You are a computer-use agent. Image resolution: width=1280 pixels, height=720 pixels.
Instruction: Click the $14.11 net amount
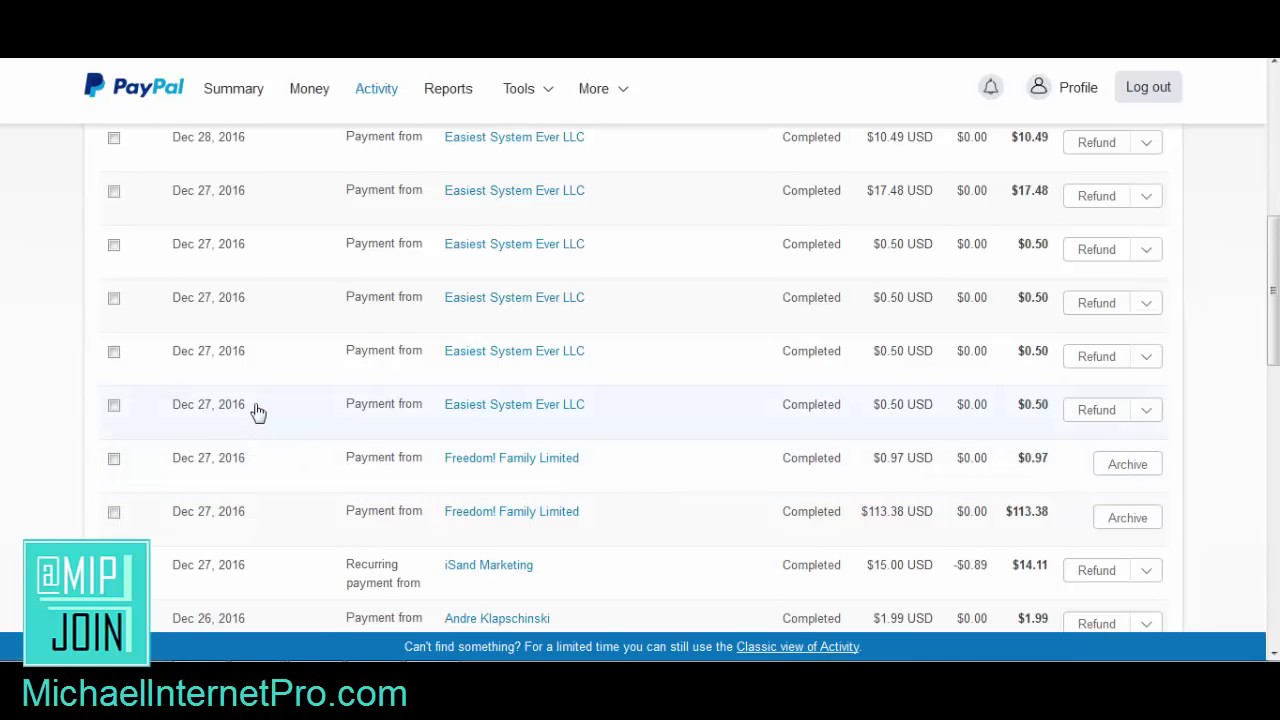coord(1029,565)
